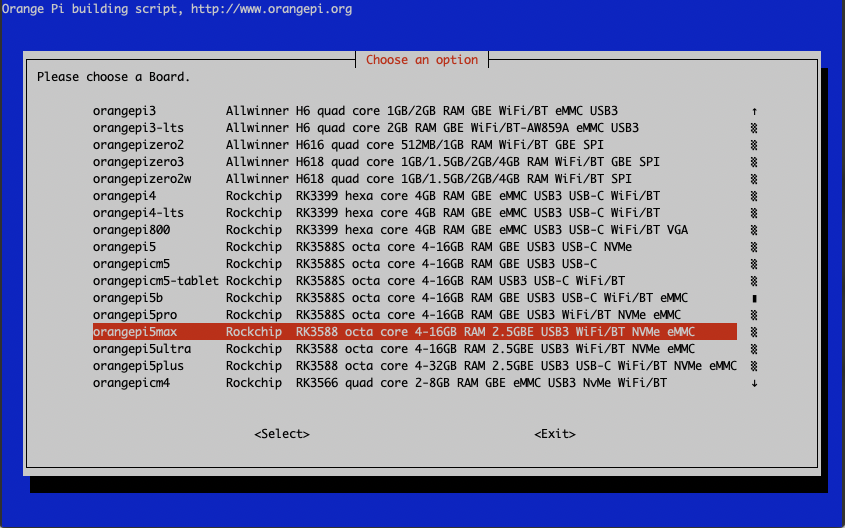Choose the orangepicm5-tablet board
Screen dimensions: 845x528
414,281
